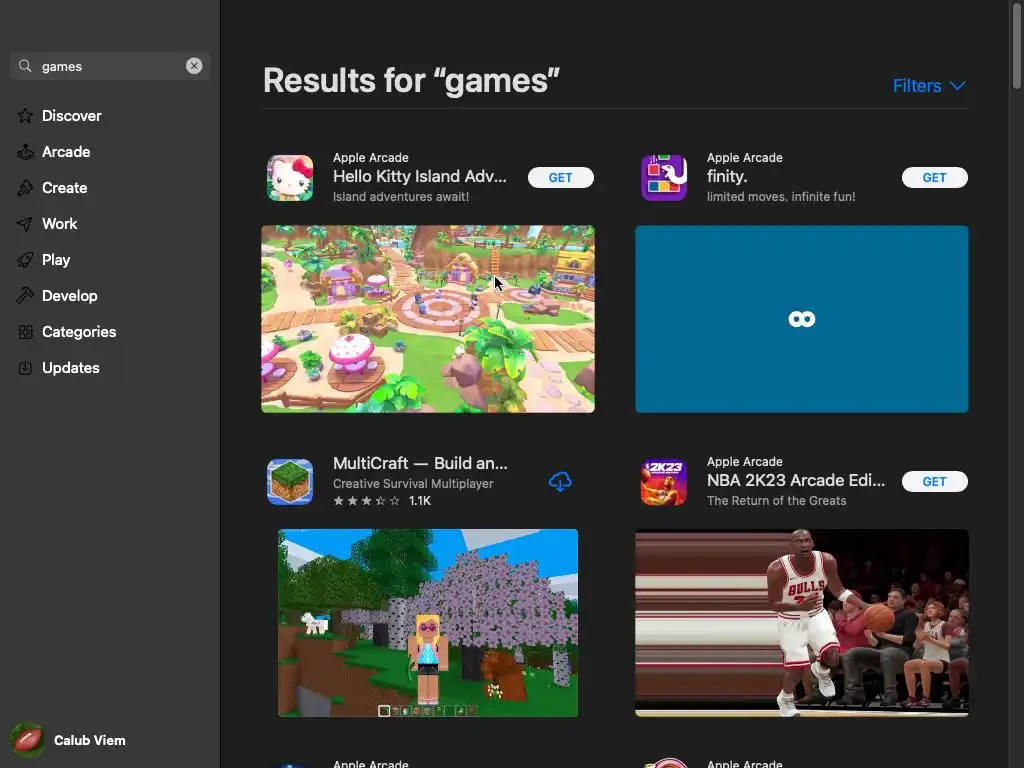Click the Calub Viem avatar picture
The height and width of the screenshot is (768, 1024).
(27, 740)
